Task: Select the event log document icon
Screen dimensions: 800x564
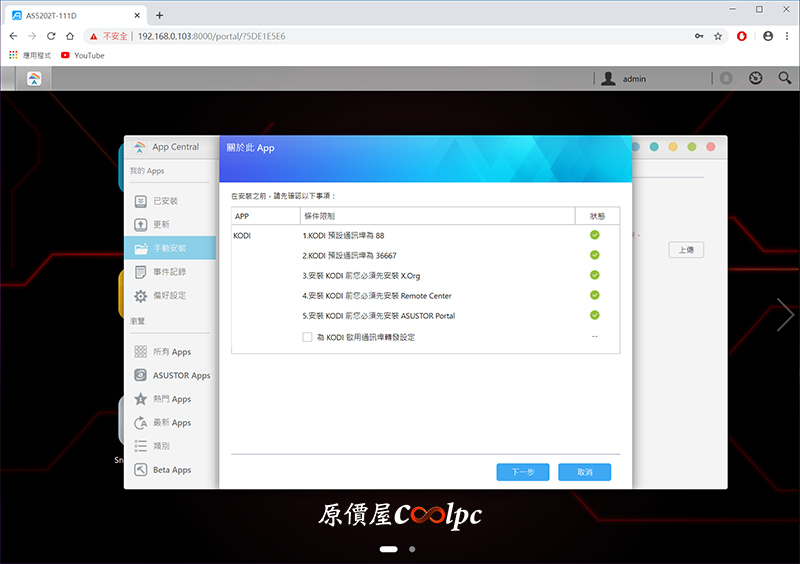Action: pos(140,272)
